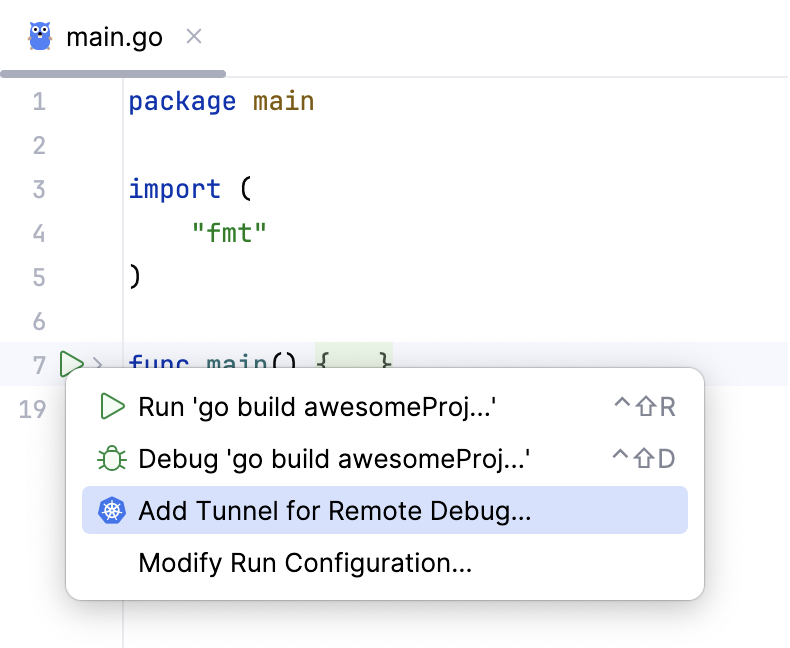Select Add Tunnel for Remote Debug...
790x648 pixels.
pyautogui.click(x=335, y=511)
